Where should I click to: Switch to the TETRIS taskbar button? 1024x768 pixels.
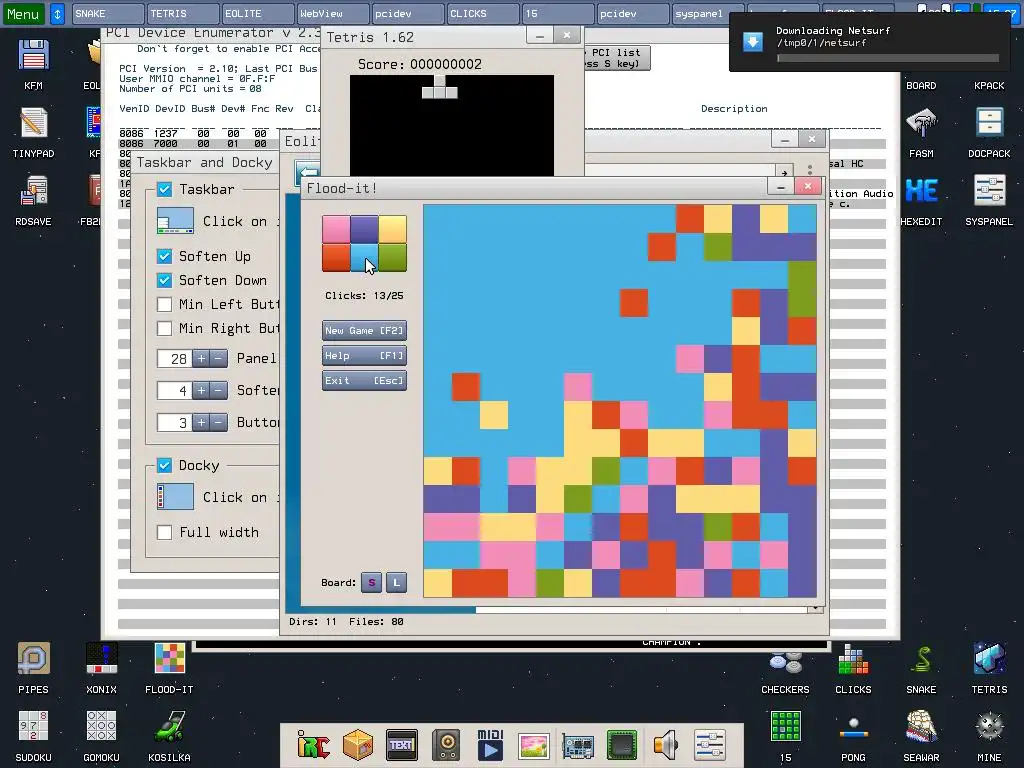(x=183, y=14)
